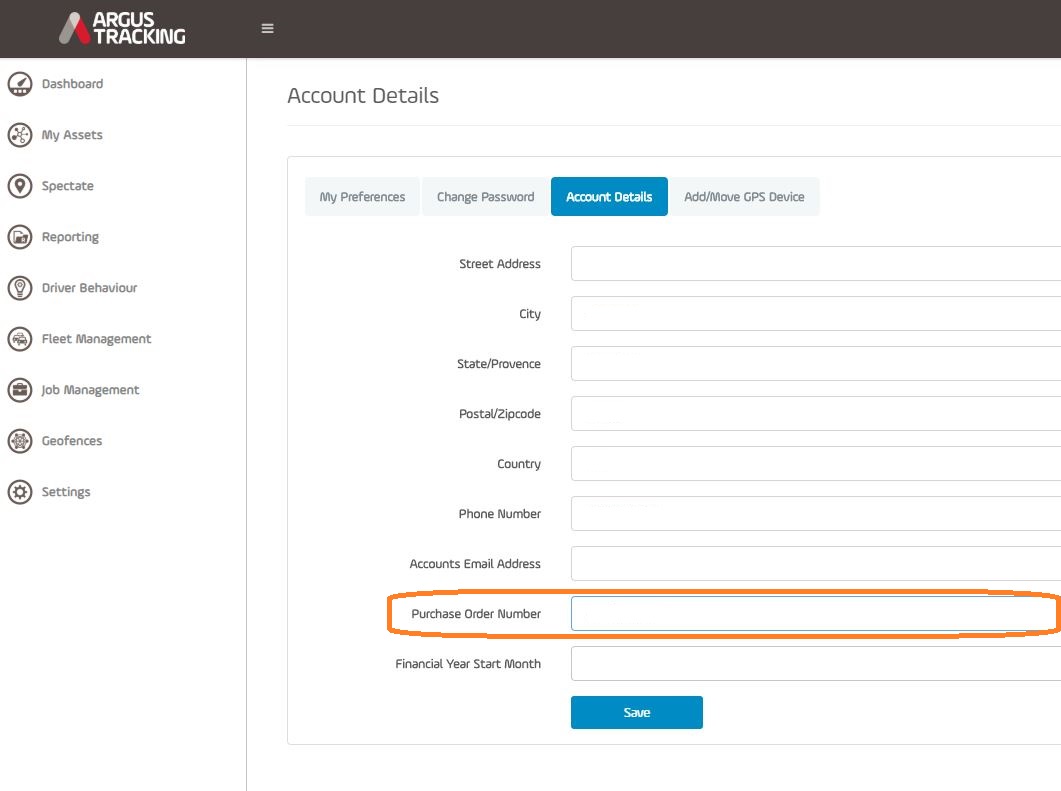The height and width of the screenshot is (791, 1061).
Task: Click the Phone Number field
Action: pyautogui.click(x=815, y=514)
